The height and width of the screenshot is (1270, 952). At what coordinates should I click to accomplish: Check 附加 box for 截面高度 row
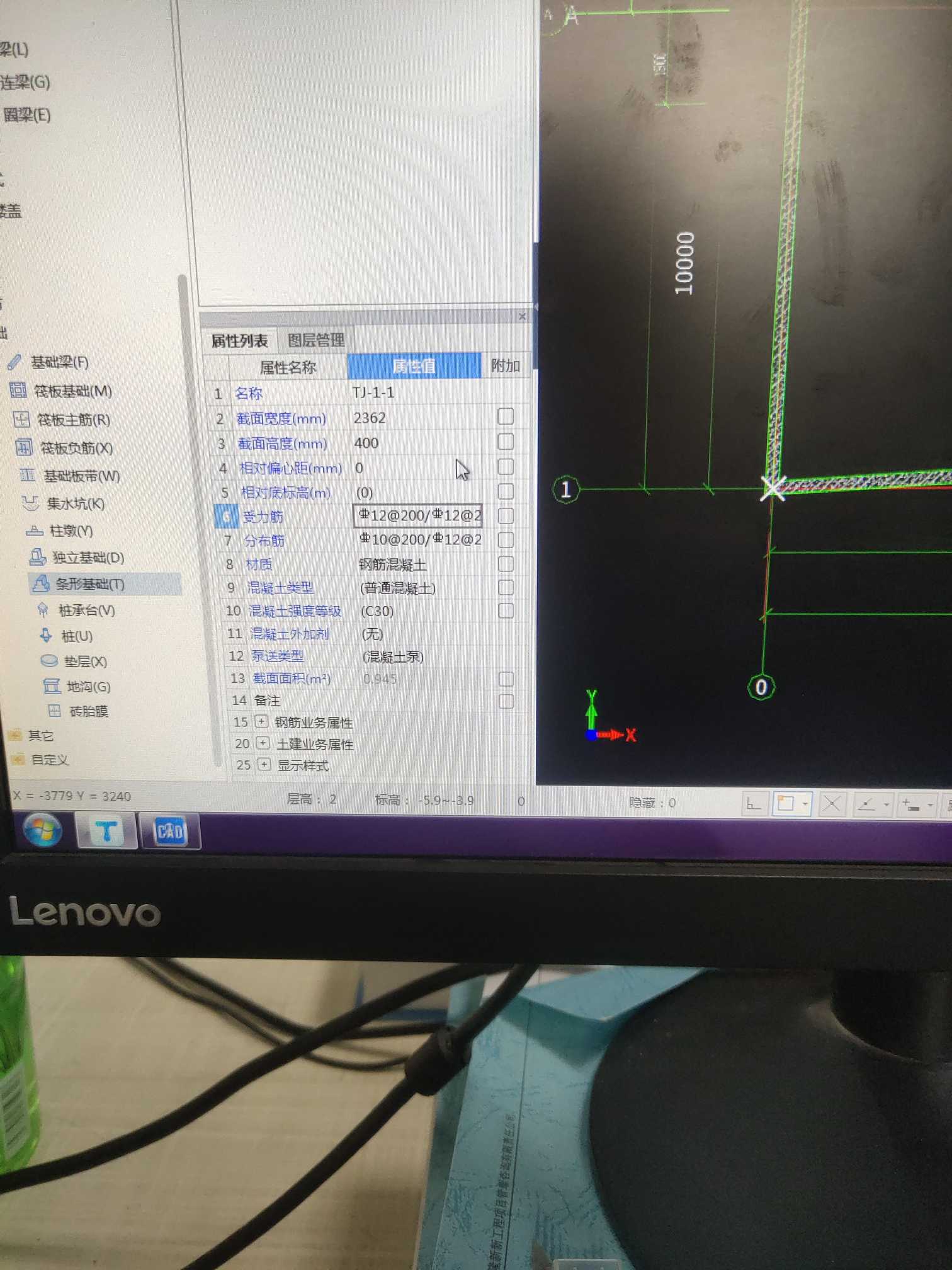(506, 442)
